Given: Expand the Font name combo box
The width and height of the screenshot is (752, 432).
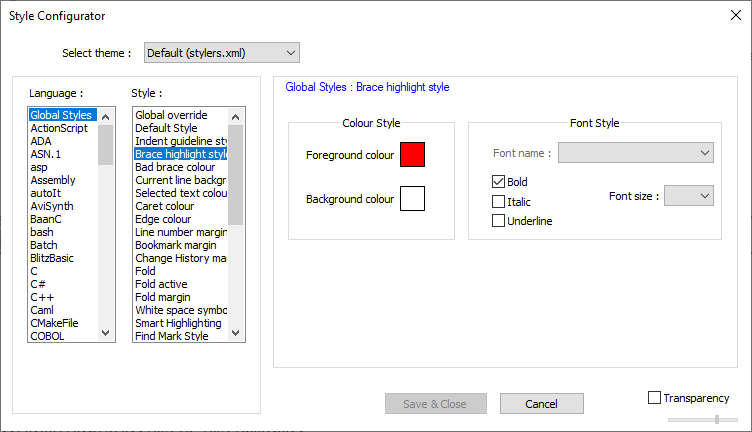Looking at the screenshot, I should (x=635, y=153).
